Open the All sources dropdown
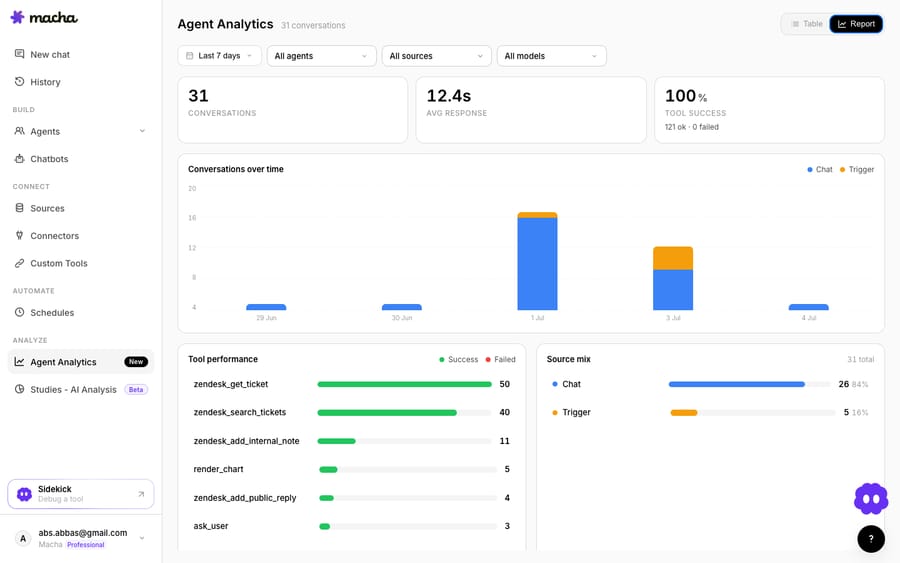Screen dimensions: 900x563 pyautogui.click(x=436, y=56)
